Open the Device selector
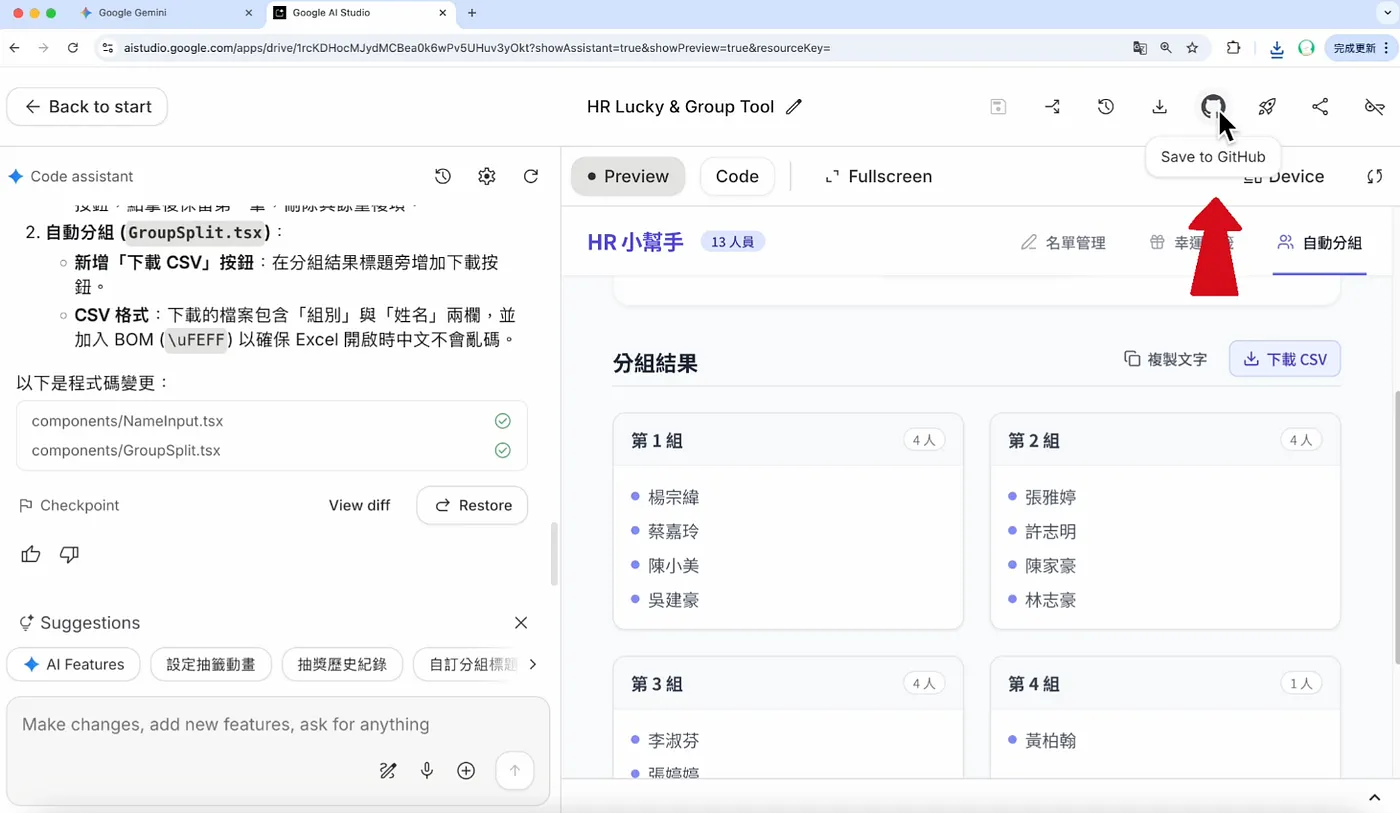Screen dimensions: 1400x813 click(1284, 176)
